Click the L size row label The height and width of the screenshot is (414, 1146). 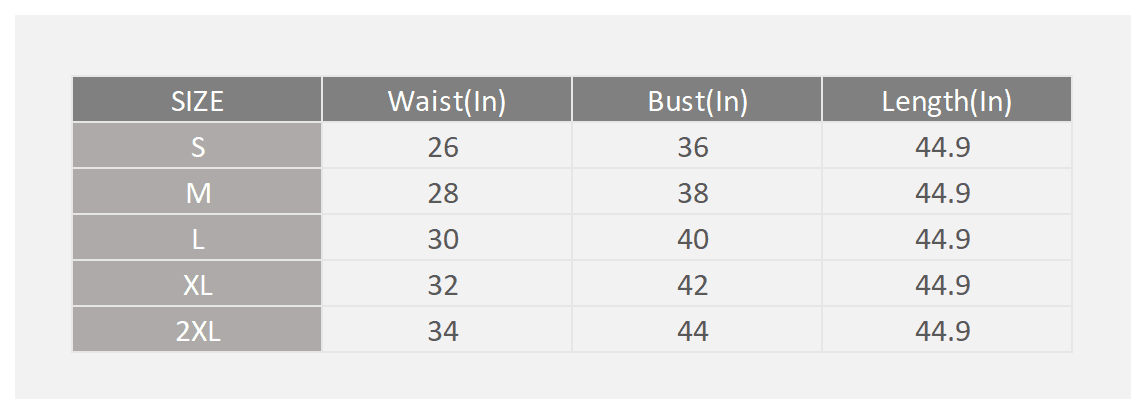197,238
